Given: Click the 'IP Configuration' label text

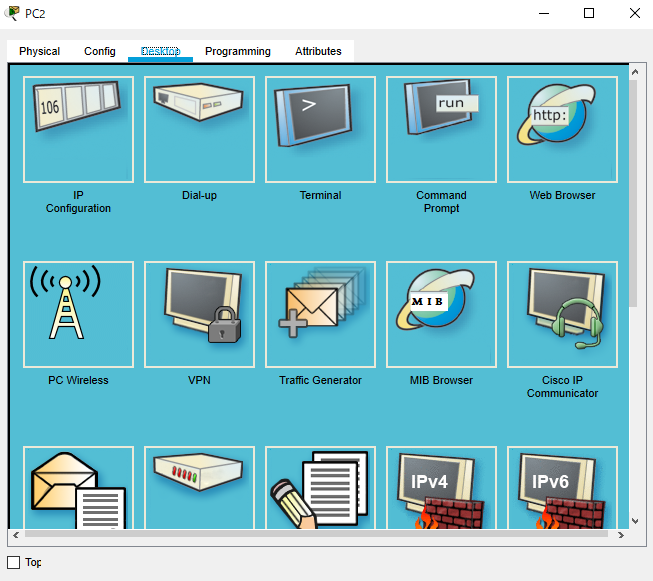Looking at the screenshot, I should coord(78,202).
